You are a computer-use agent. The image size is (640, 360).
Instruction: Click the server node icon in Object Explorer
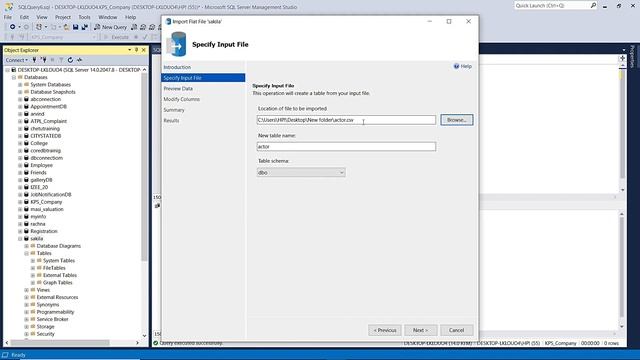14,70
